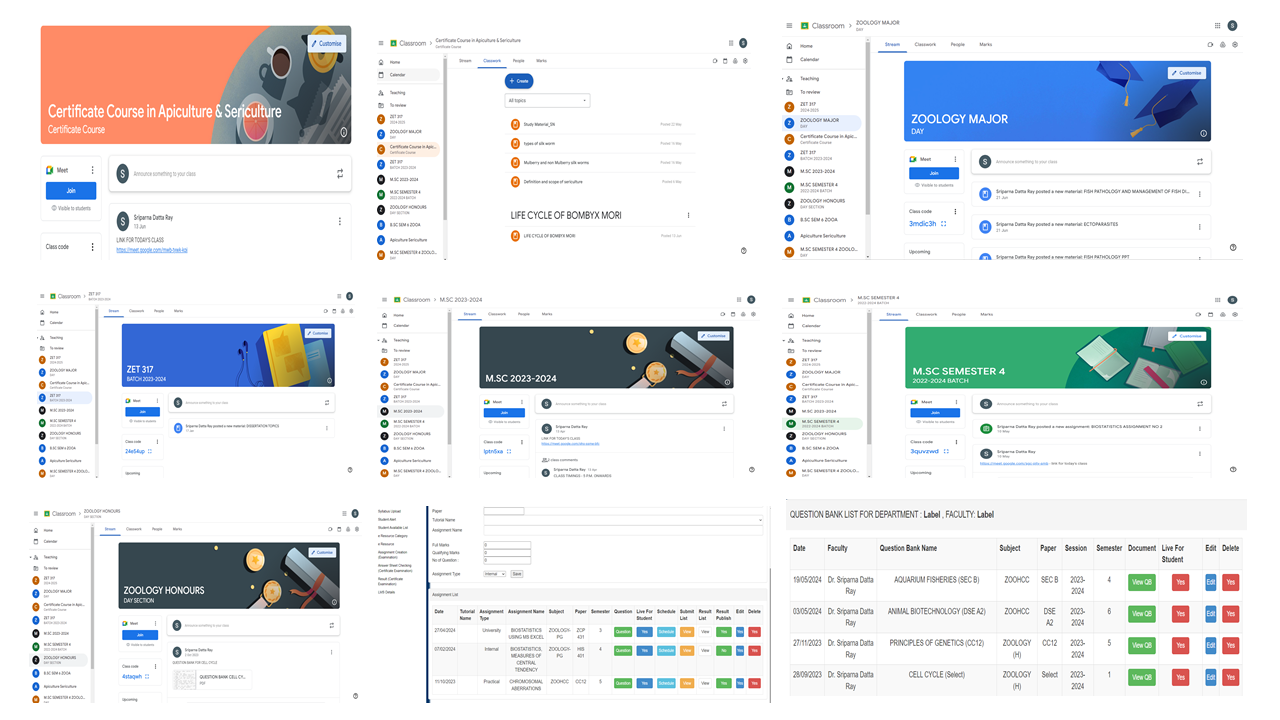Toggle Live For Student Yes for PRINCIPLES OF GENETICS
Image resolution: width=1280 pixels, height=720 pixels.
pos(1180,645)
